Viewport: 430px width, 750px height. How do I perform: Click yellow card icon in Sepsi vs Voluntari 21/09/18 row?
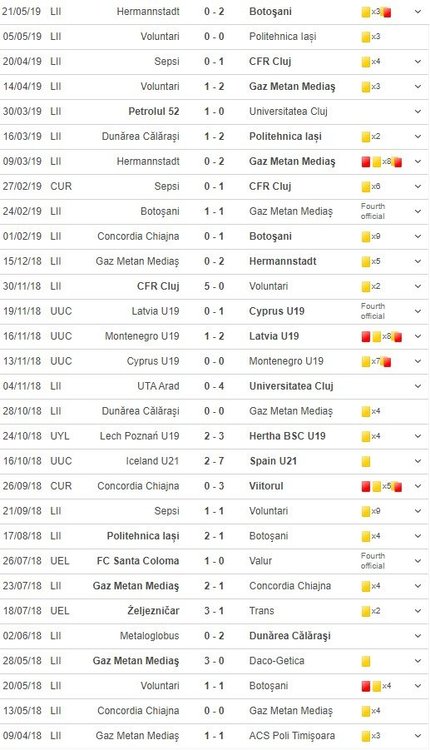[x=366, y=511]
